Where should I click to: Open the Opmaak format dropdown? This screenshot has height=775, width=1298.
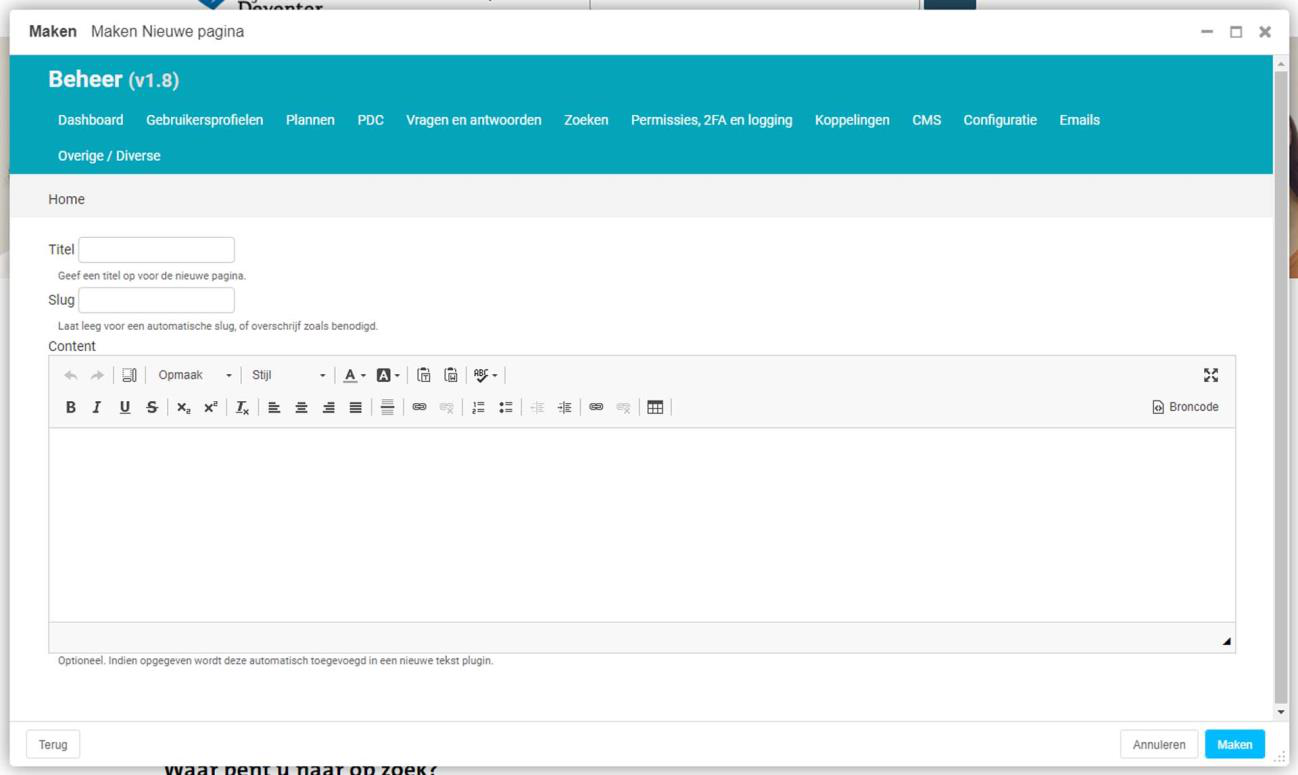194,375
